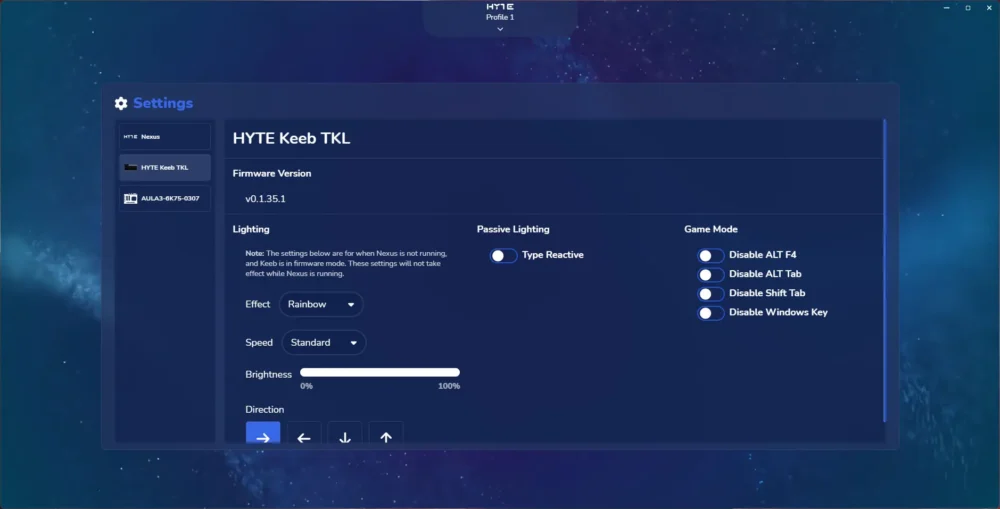Set direction to right arrow
This screenshot has width=1000, height=509.
coord(263,434)
